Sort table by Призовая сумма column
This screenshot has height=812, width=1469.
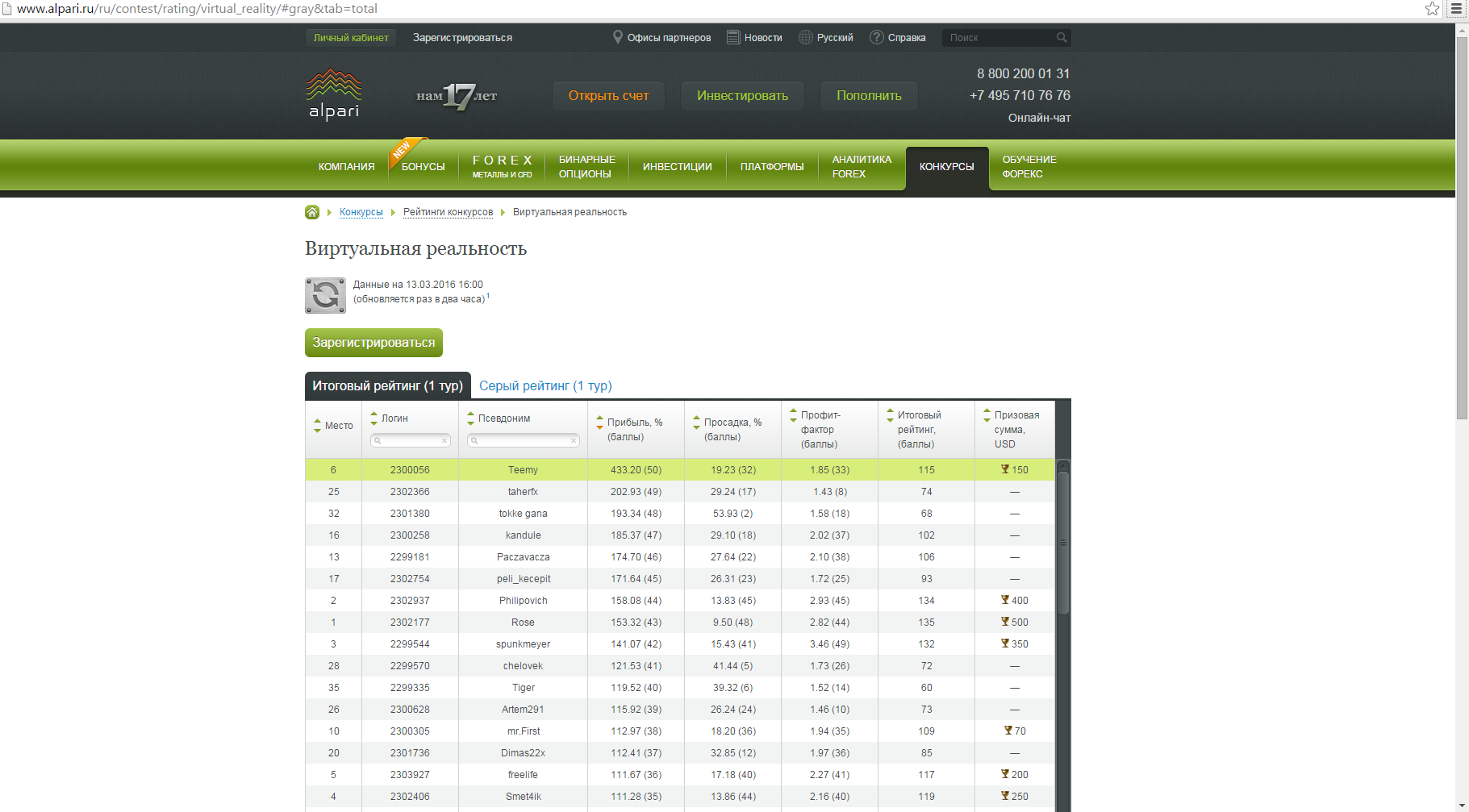pyautogui.click(x=987, y=415)
